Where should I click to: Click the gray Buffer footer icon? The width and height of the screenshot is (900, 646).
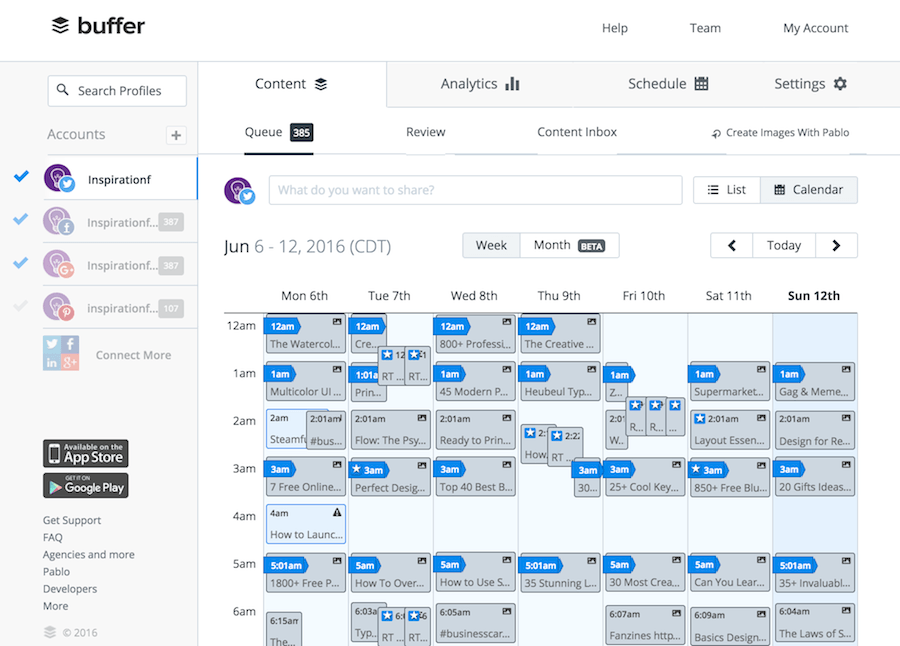coord(50,632)
